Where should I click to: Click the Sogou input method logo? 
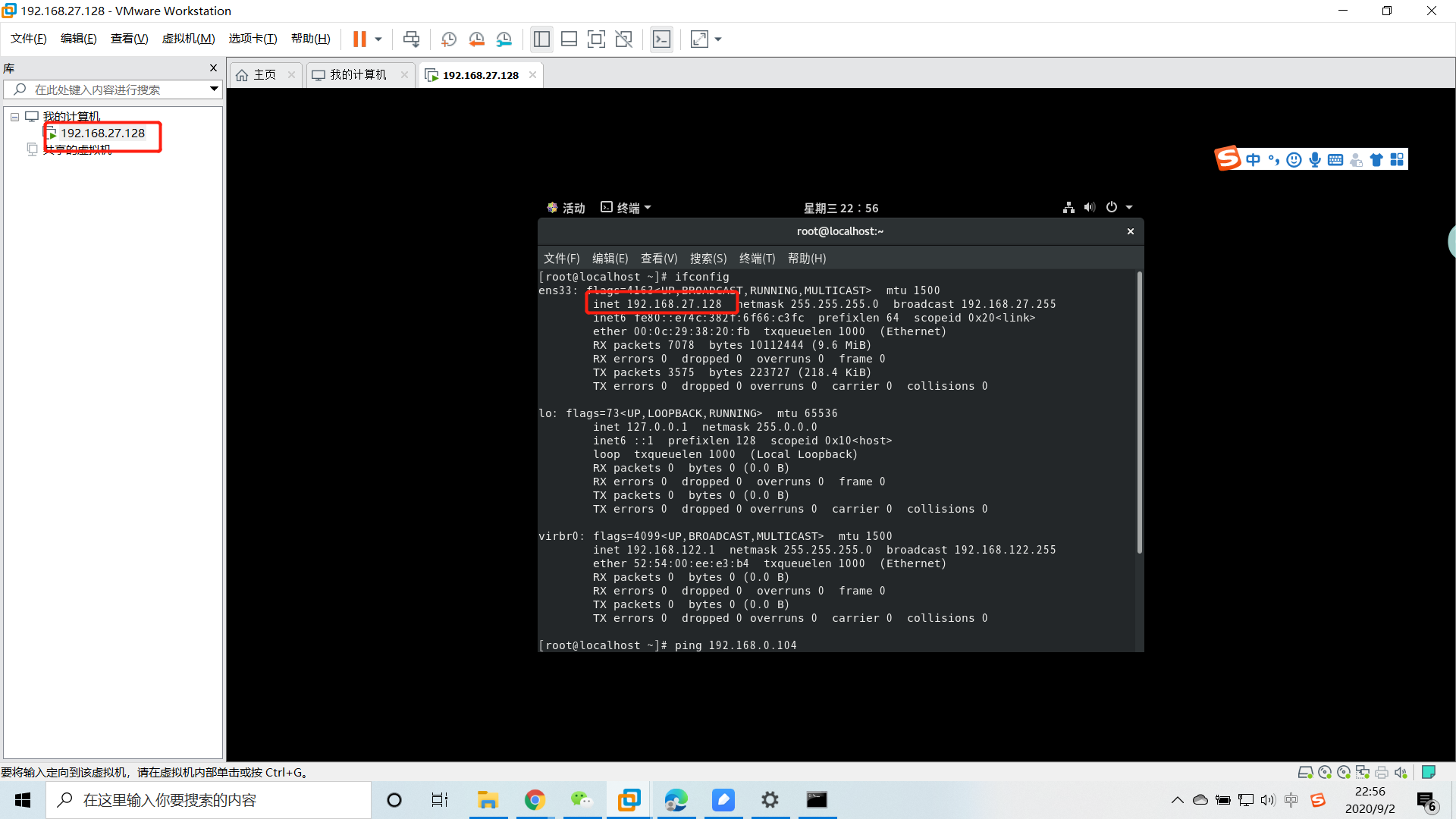[1228, 158]
